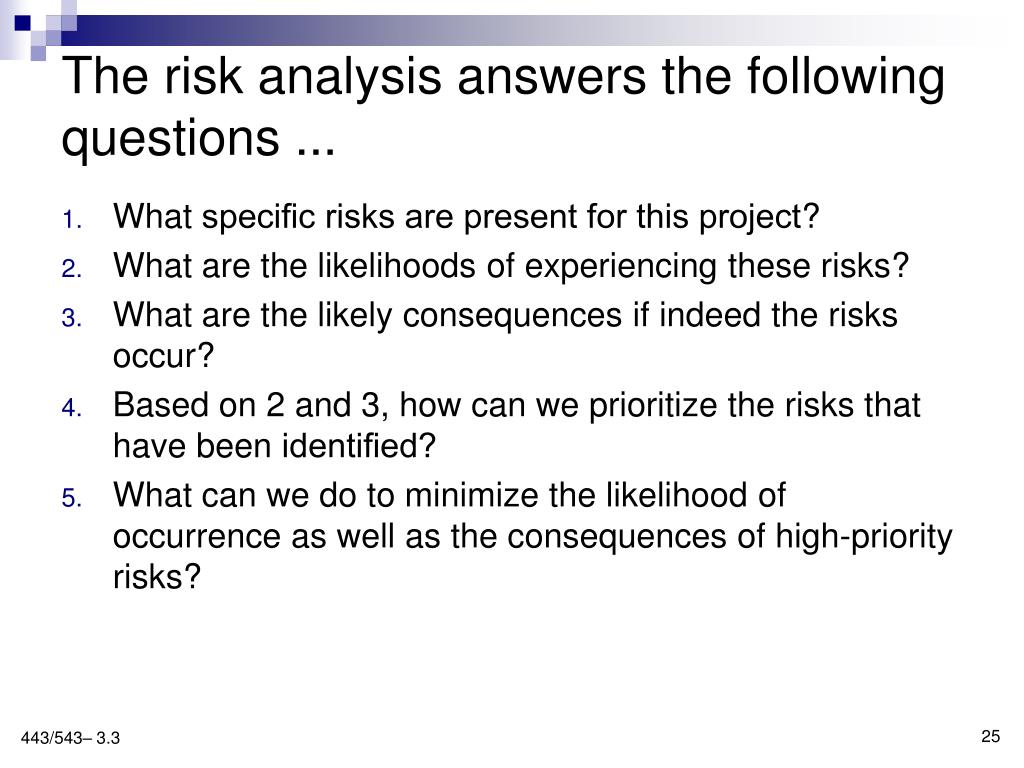
Task: Click list number 4 marker
Action: (72, 409)
